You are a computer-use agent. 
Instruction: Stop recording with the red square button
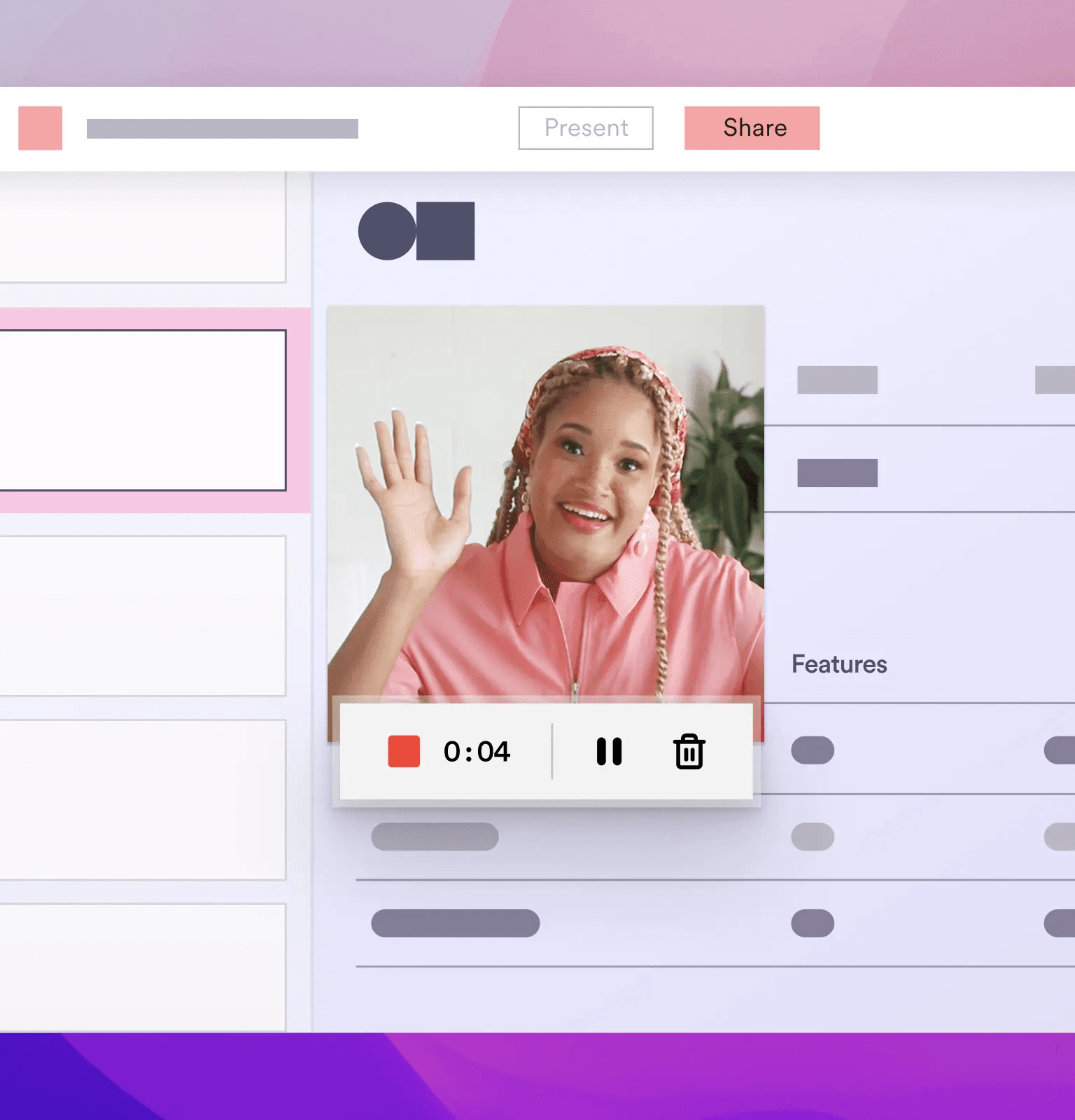[404, 752]
